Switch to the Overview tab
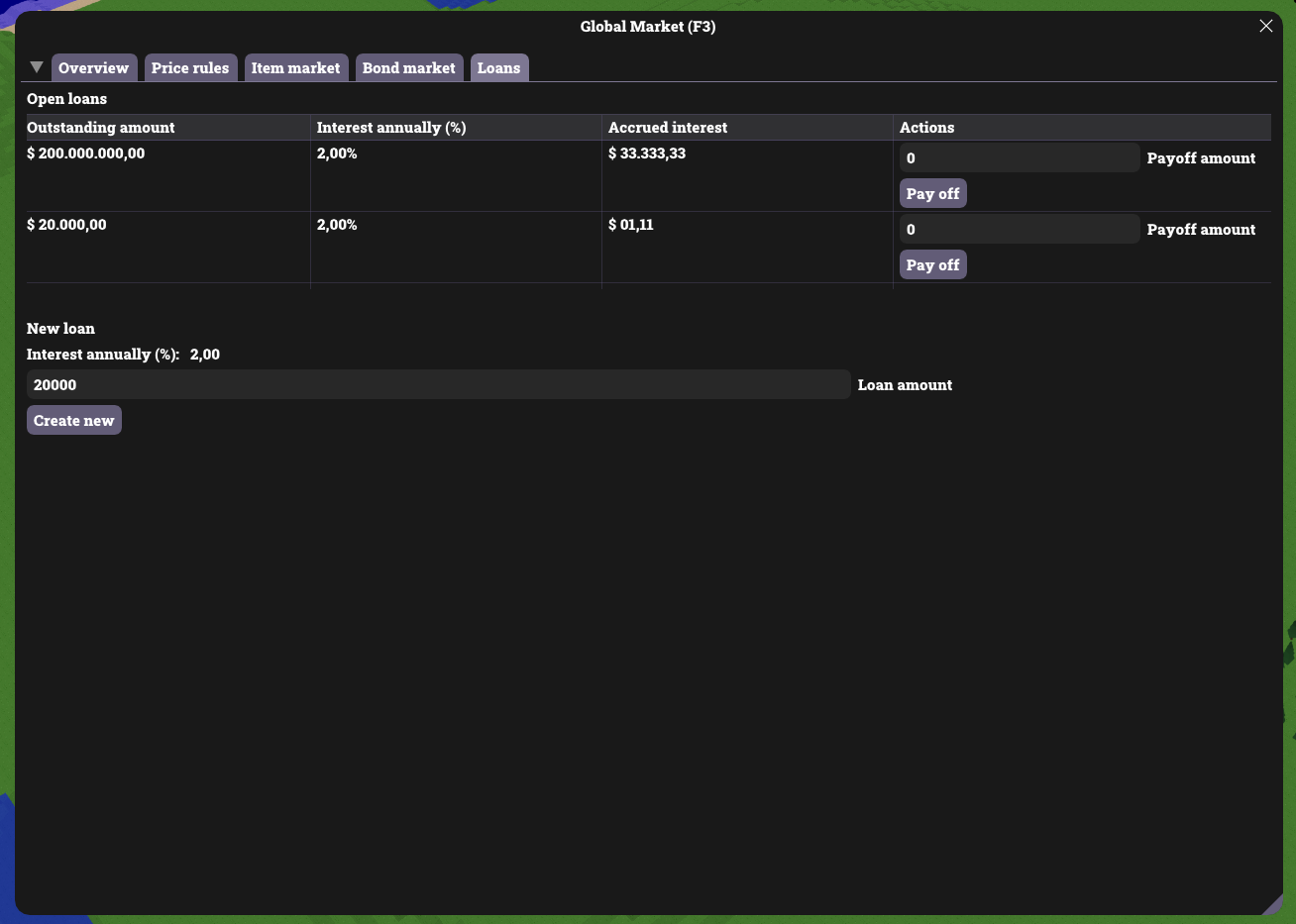This screenshot has height=924, width=1296. click(93, 67)
